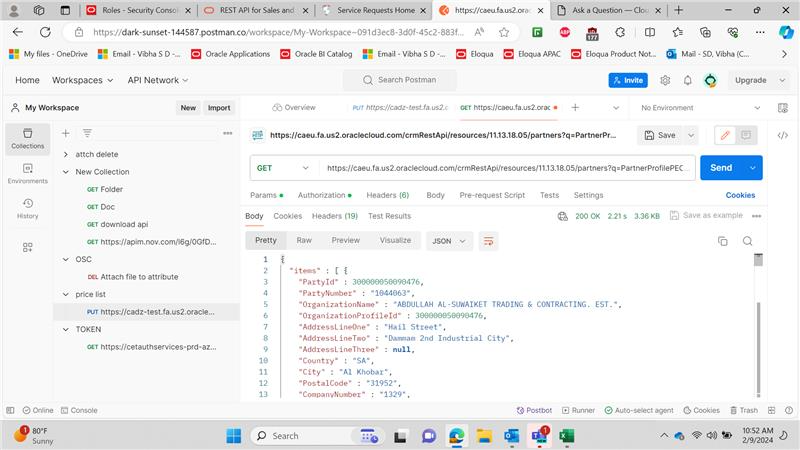
Task: Click the Send button
Action: [721, 168]
